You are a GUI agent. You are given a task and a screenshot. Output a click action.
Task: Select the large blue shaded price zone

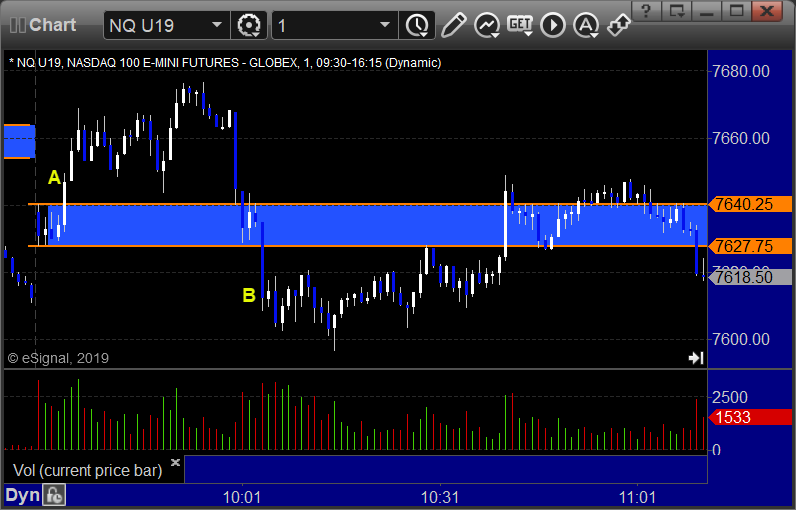(x=377, y=225)
